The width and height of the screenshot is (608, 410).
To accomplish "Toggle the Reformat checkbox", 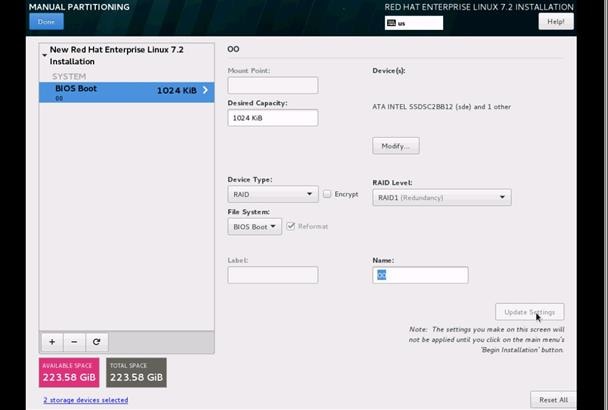I will pyautogui.click(x=291, y=226).
